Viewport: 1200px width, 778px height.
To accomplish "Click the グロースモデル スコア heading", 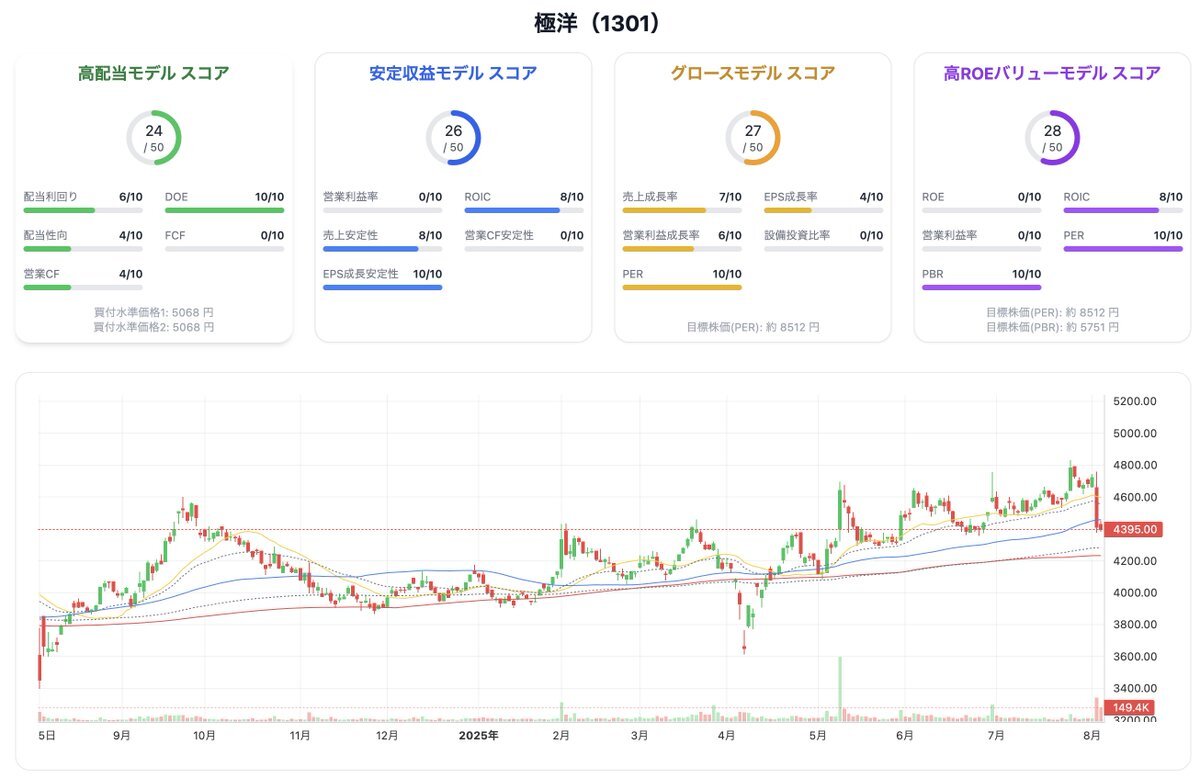I will [752, 73].
